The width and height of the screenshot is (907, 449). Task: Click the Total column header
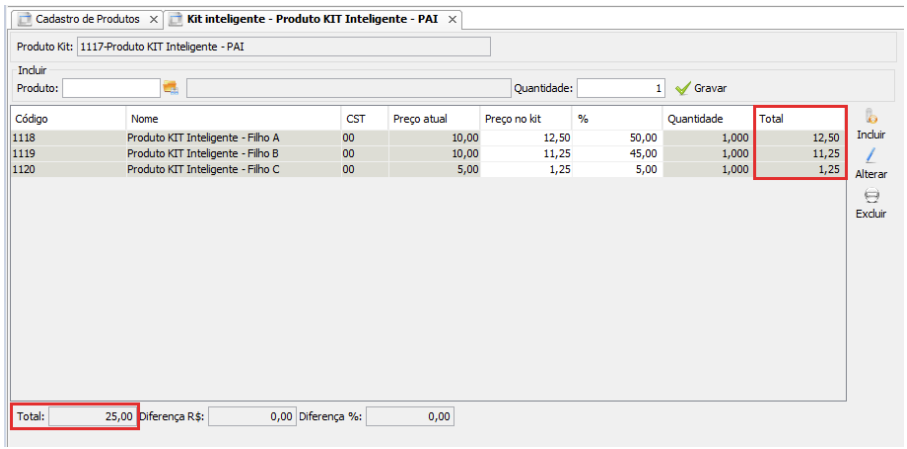(800, 118)
